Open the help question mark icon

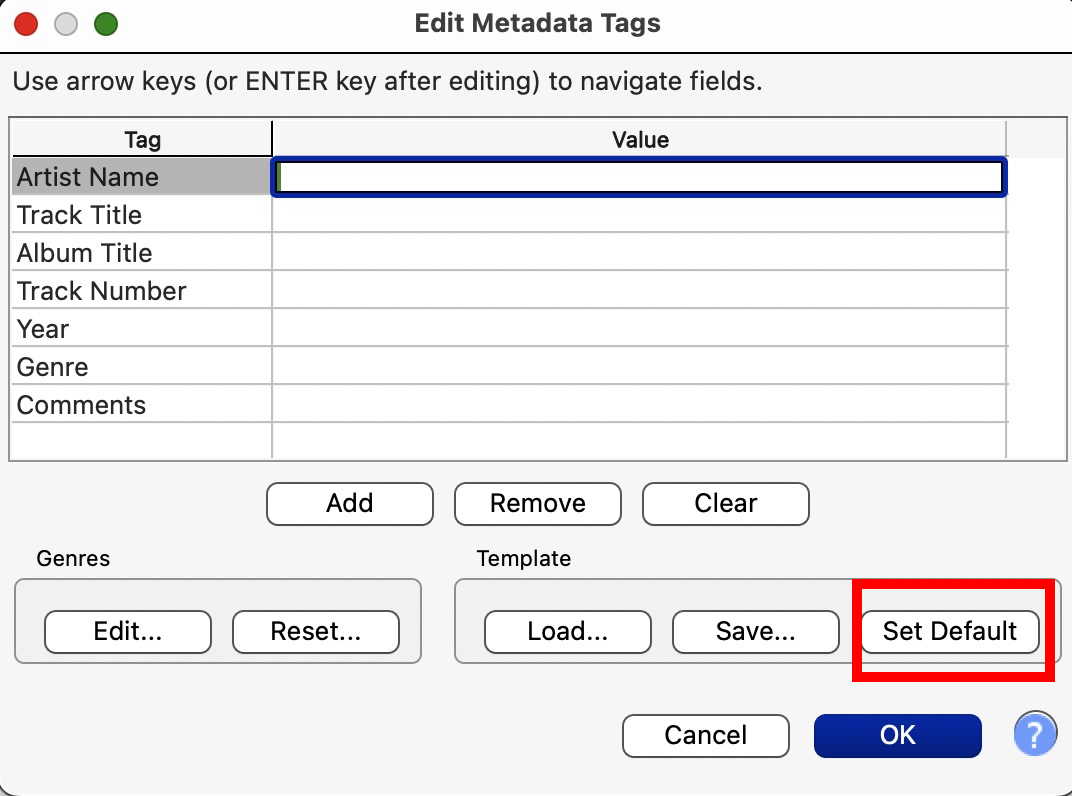[1035, 735]
